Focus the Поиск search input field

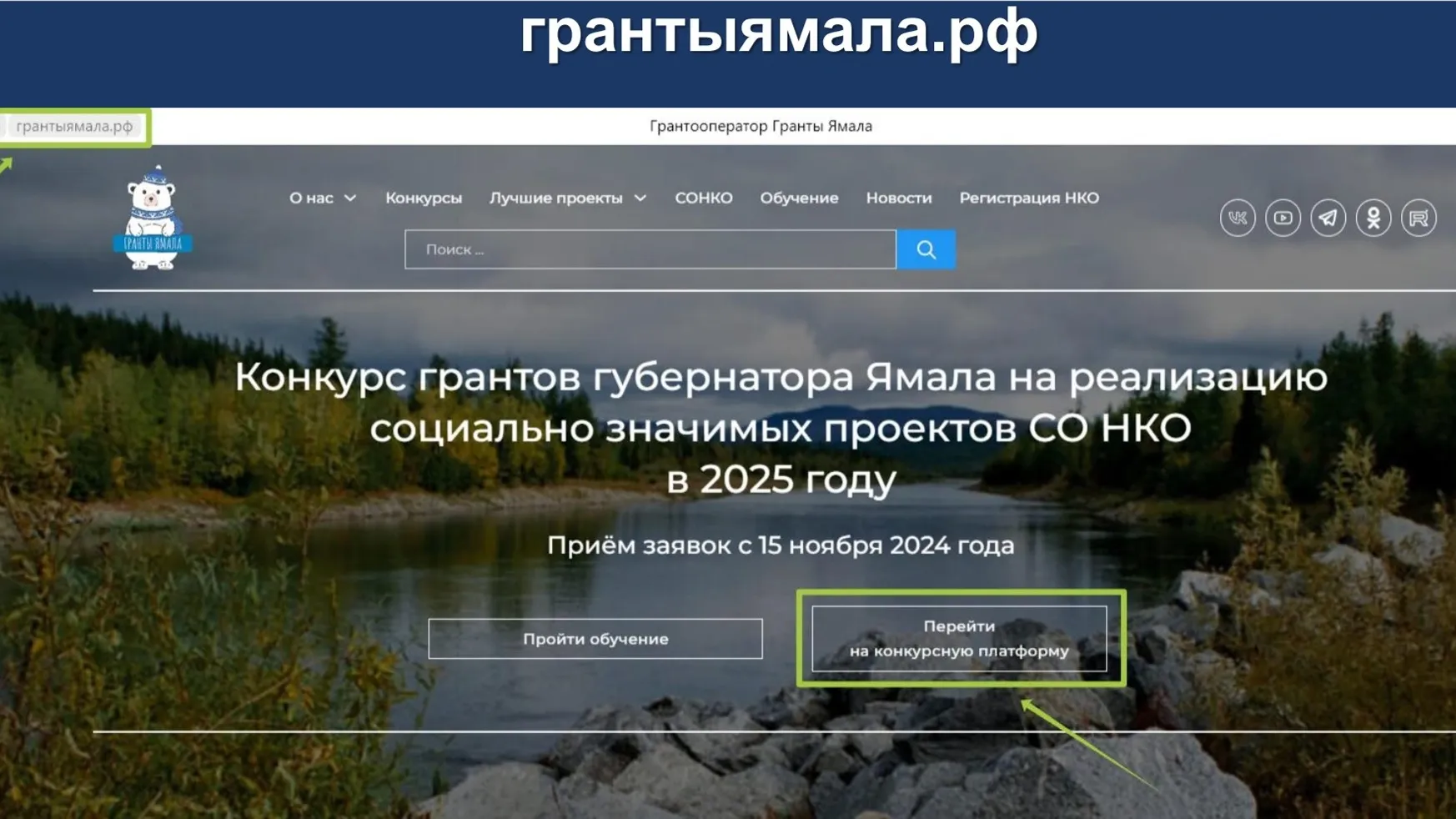650,249
